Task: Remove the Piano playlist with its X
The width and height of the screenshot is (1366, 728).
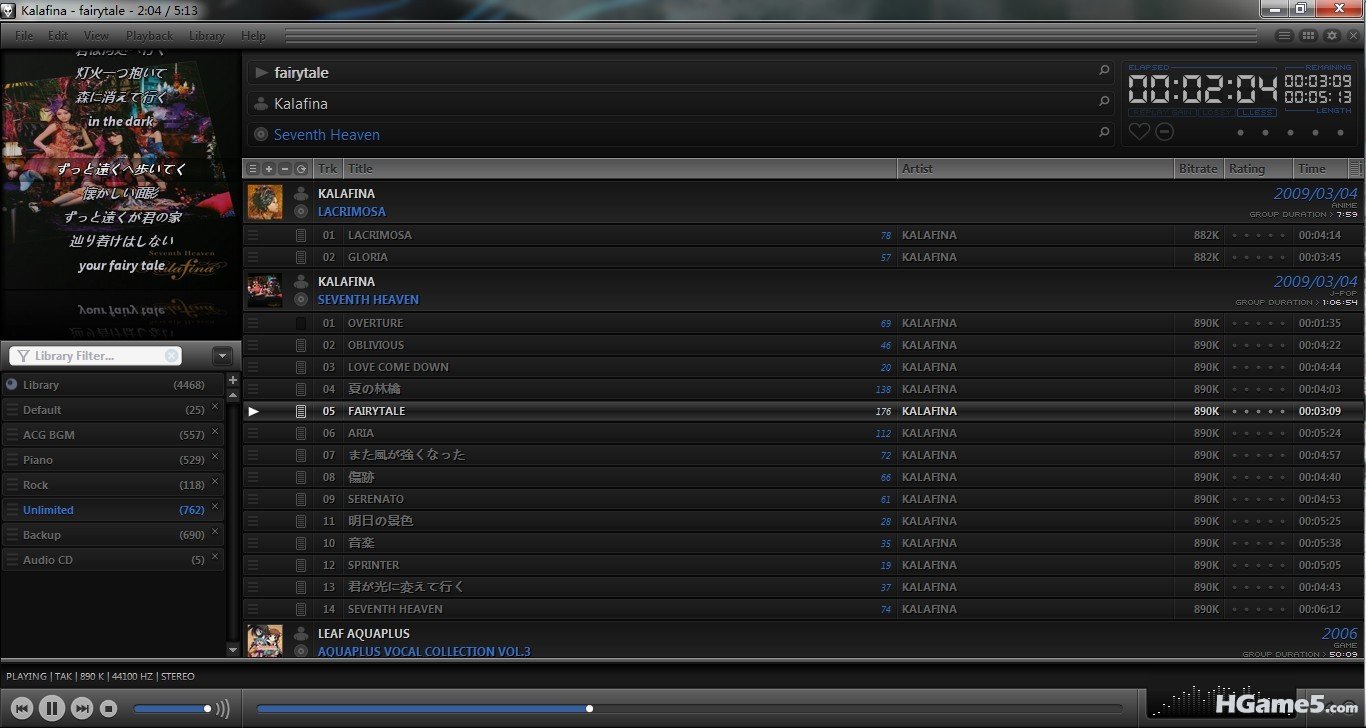Action: (215, 456)
